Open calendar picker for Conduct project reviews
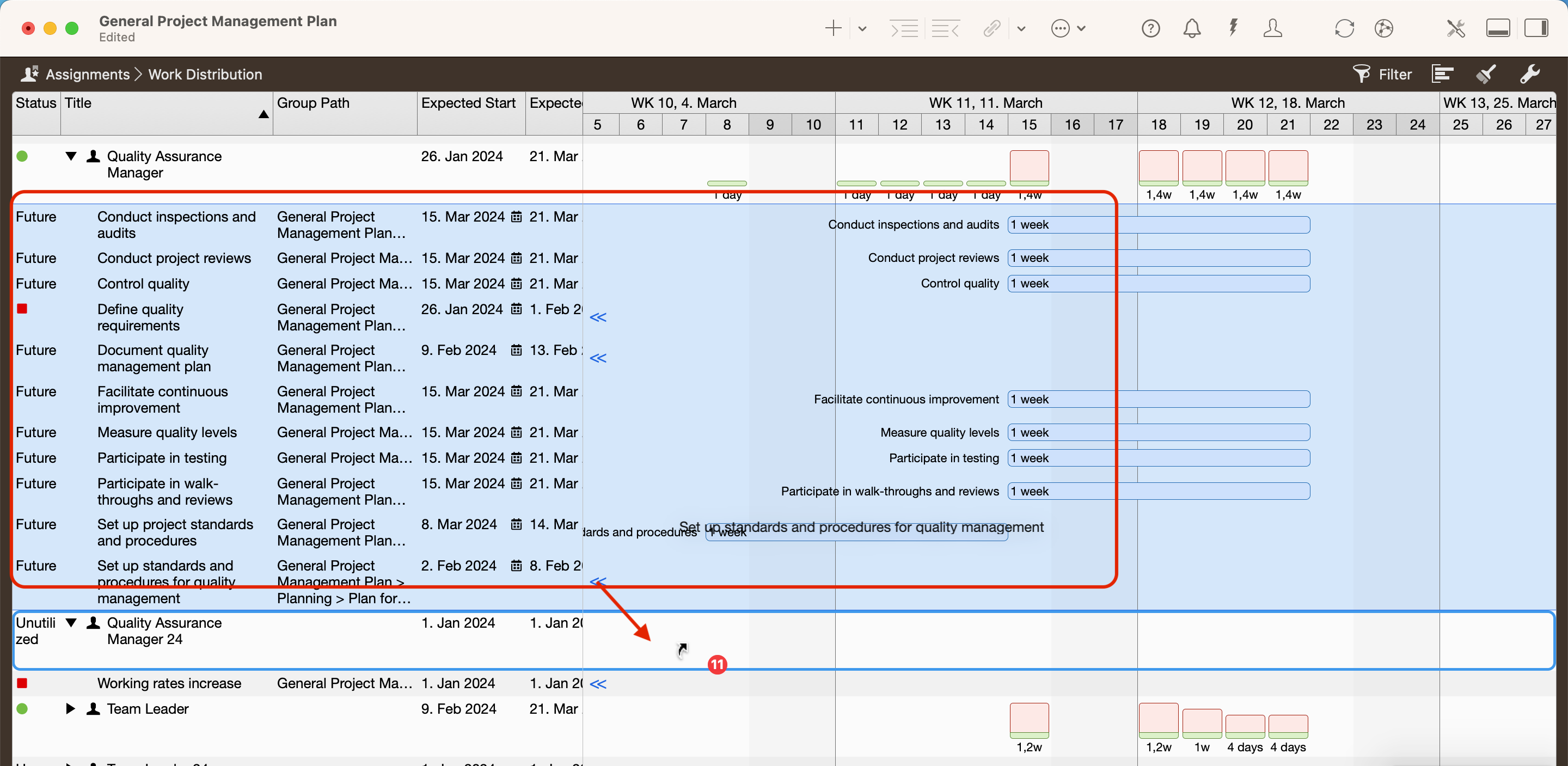1568x766 pixels. click(516, 258)
